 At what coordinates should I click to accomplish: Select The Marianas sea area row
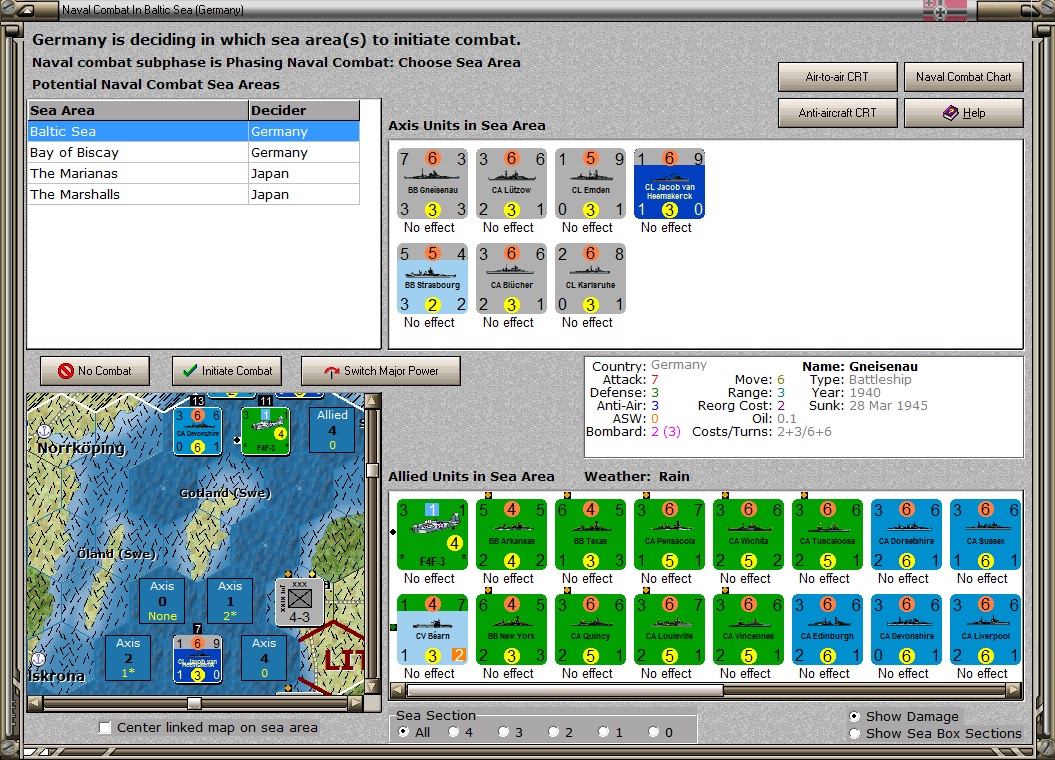(x=194, y=173)
